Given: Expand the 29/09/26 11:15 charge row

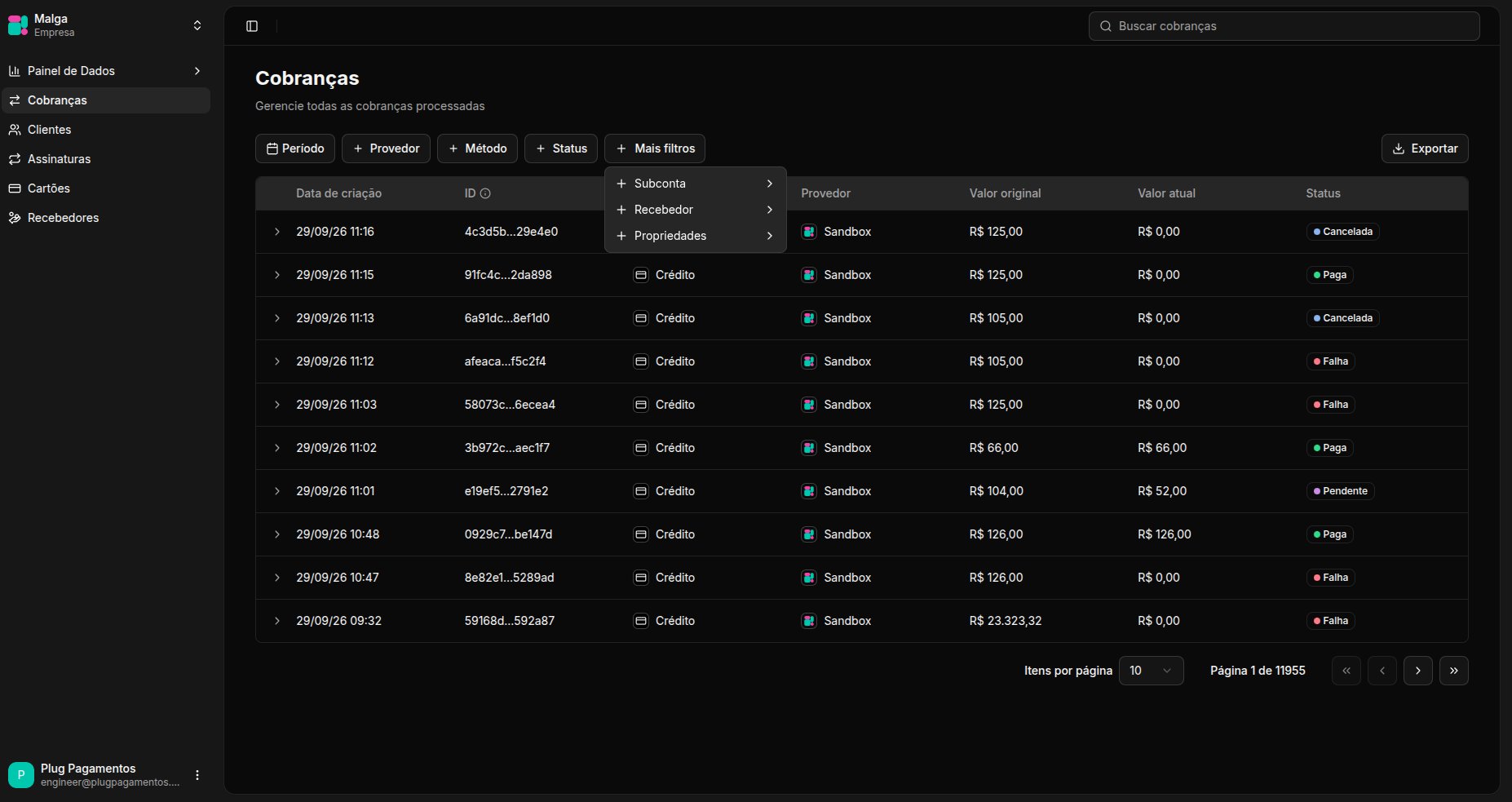Looking at the screenshot, I should 277,275.
